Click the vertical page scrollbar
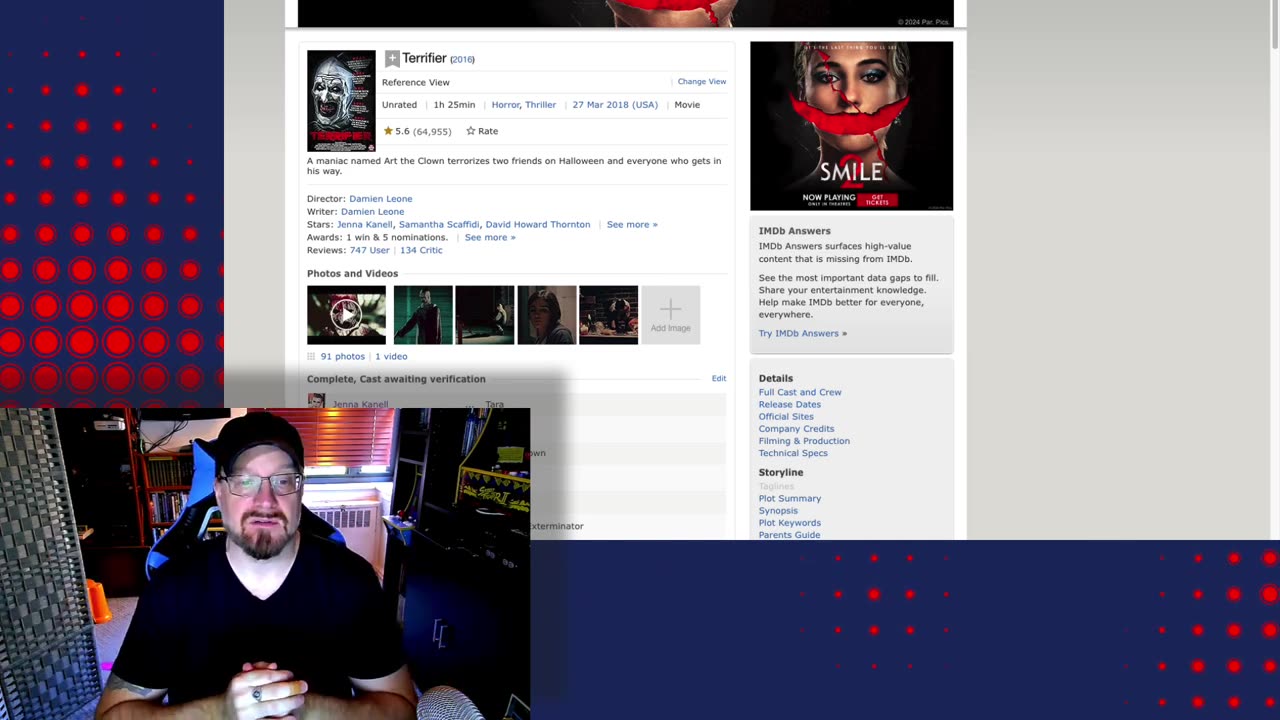The height and width of the screenshot is (720, 1280). tap(1274, 24)
